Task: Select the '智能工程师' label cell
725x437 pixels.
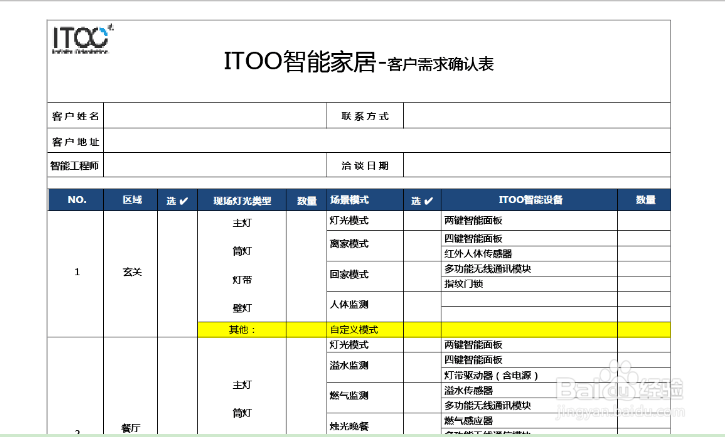Action: point(75,165)
